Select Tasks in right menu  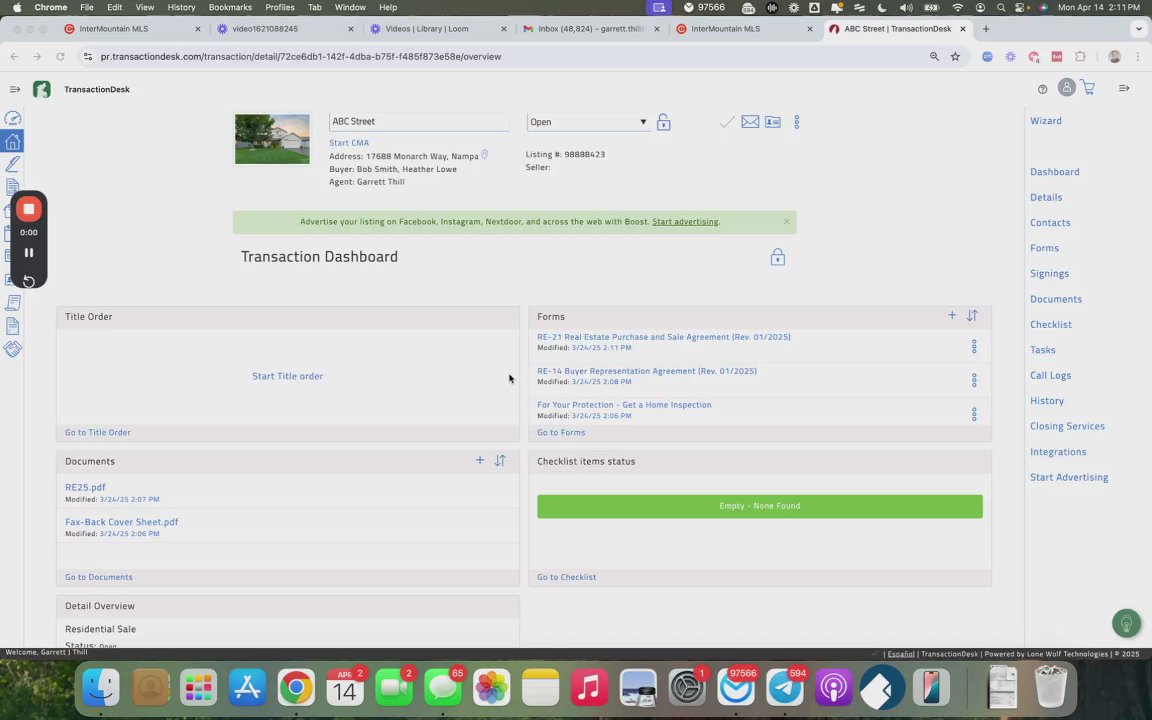tap(1043, 350)
